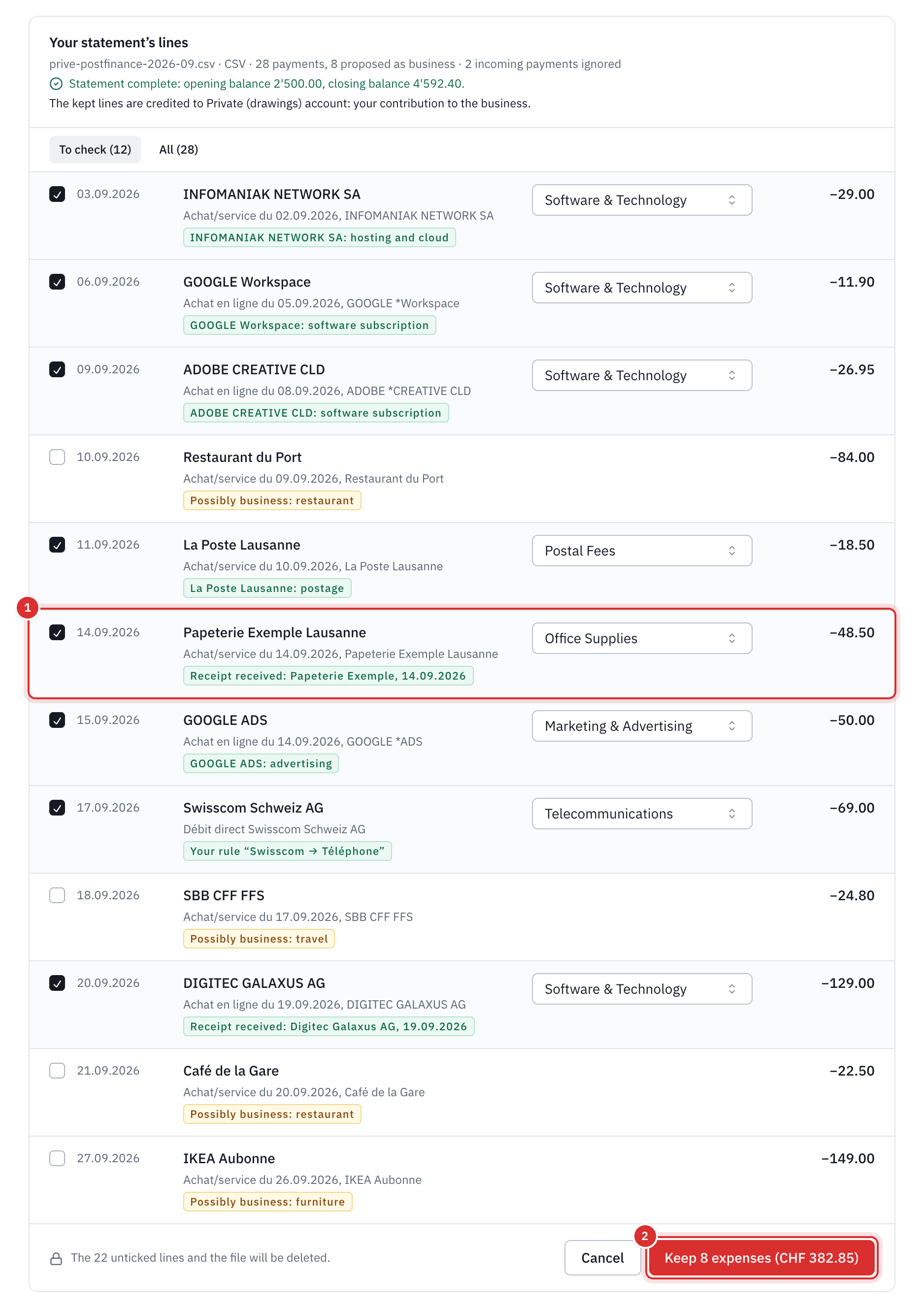Uncheck the Swisscom Schweiz AG line
The image size is (924, 1308).
pos(57,808)
